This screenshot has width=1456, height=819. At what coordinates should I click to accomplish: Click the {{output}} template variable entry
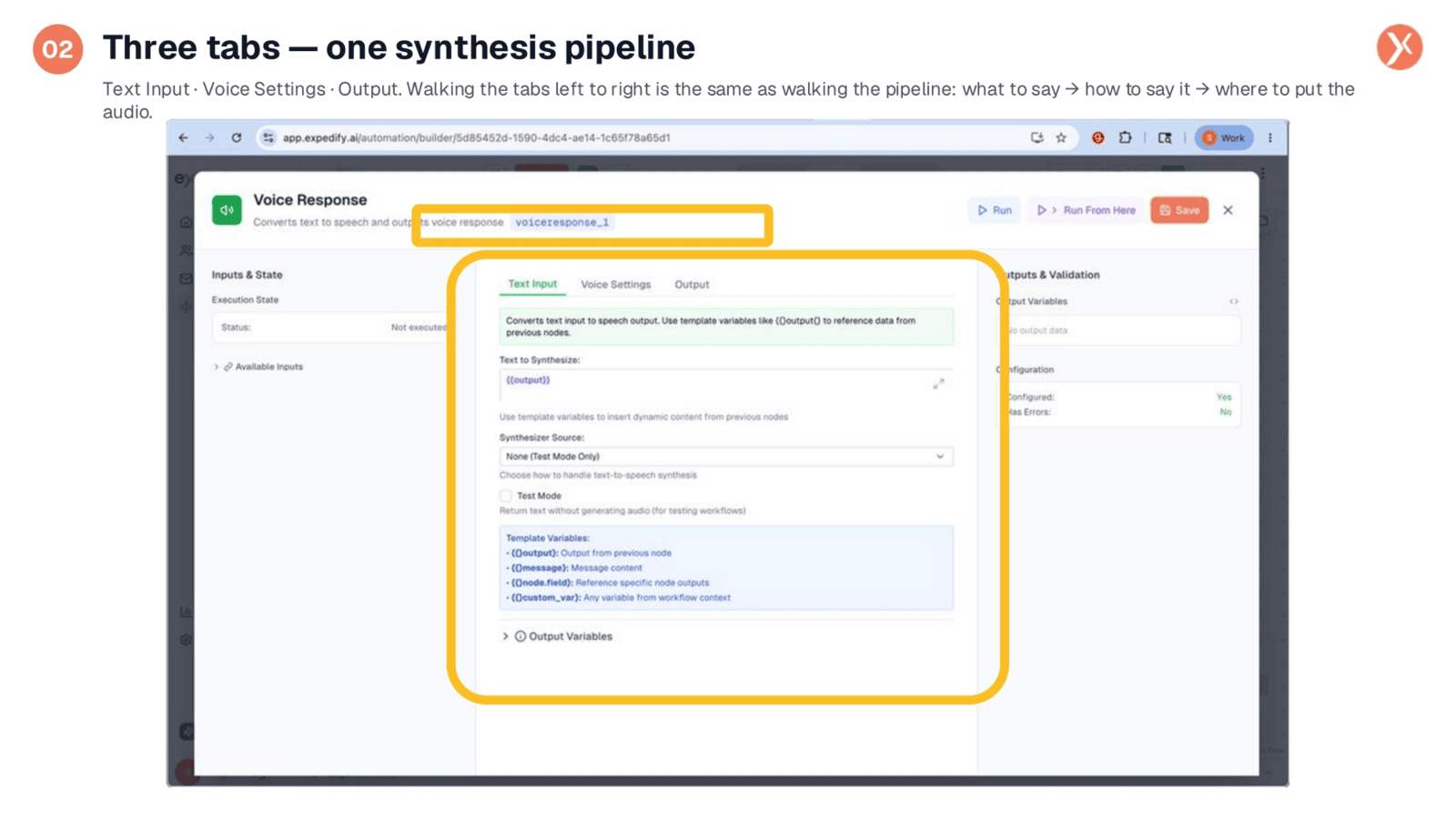coord(591,553)
